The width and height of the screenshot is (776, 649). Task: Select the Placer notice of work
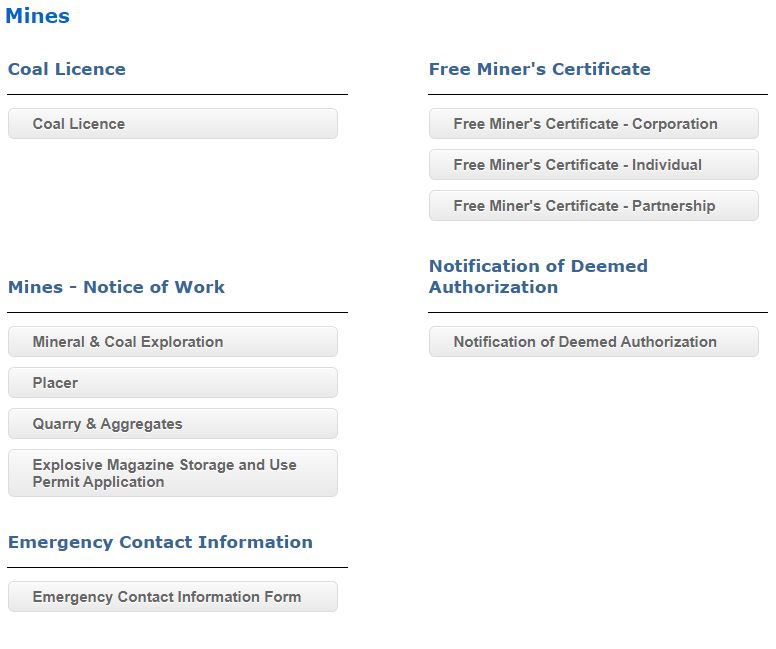tap(173, 383)
